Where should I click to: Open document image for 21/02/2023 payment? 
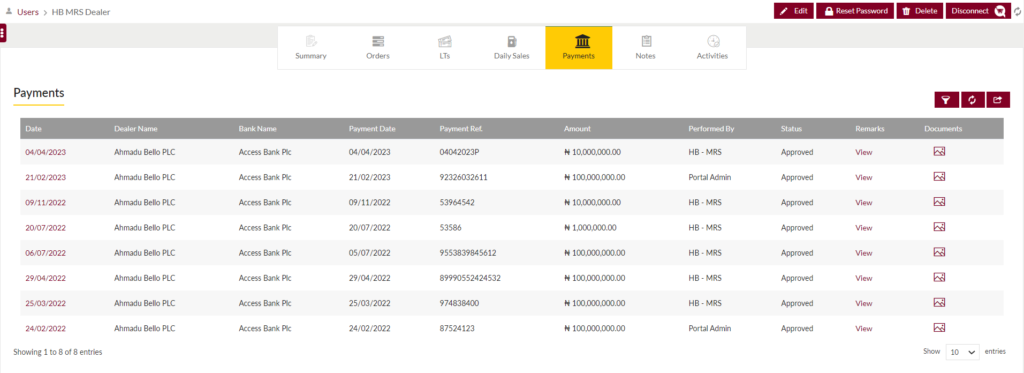[x=939, y=176]
